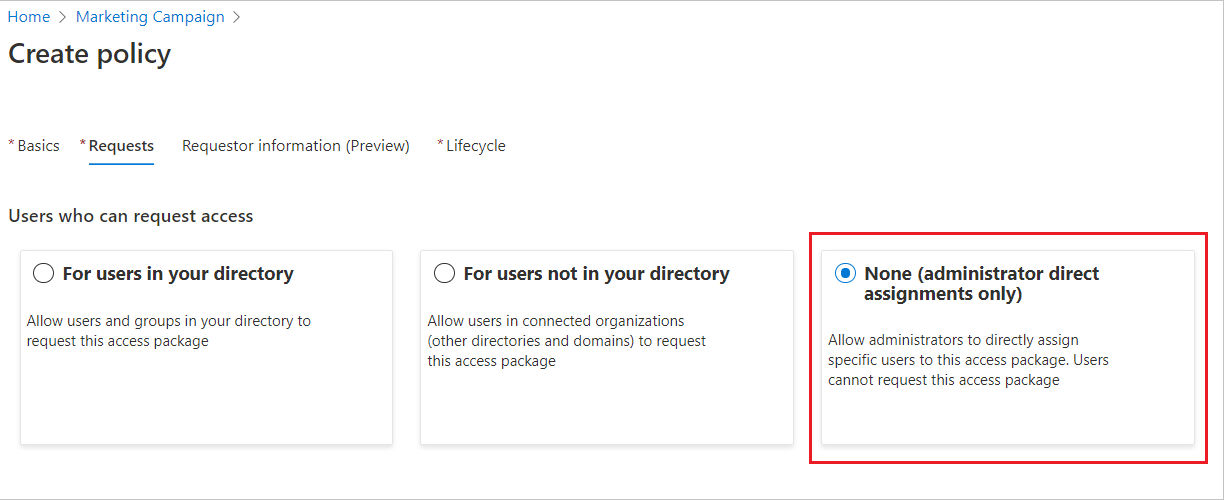Go to Marketing Campaign breadcrumb
This screenshot has width=1224, height=500.
point(150,17)
